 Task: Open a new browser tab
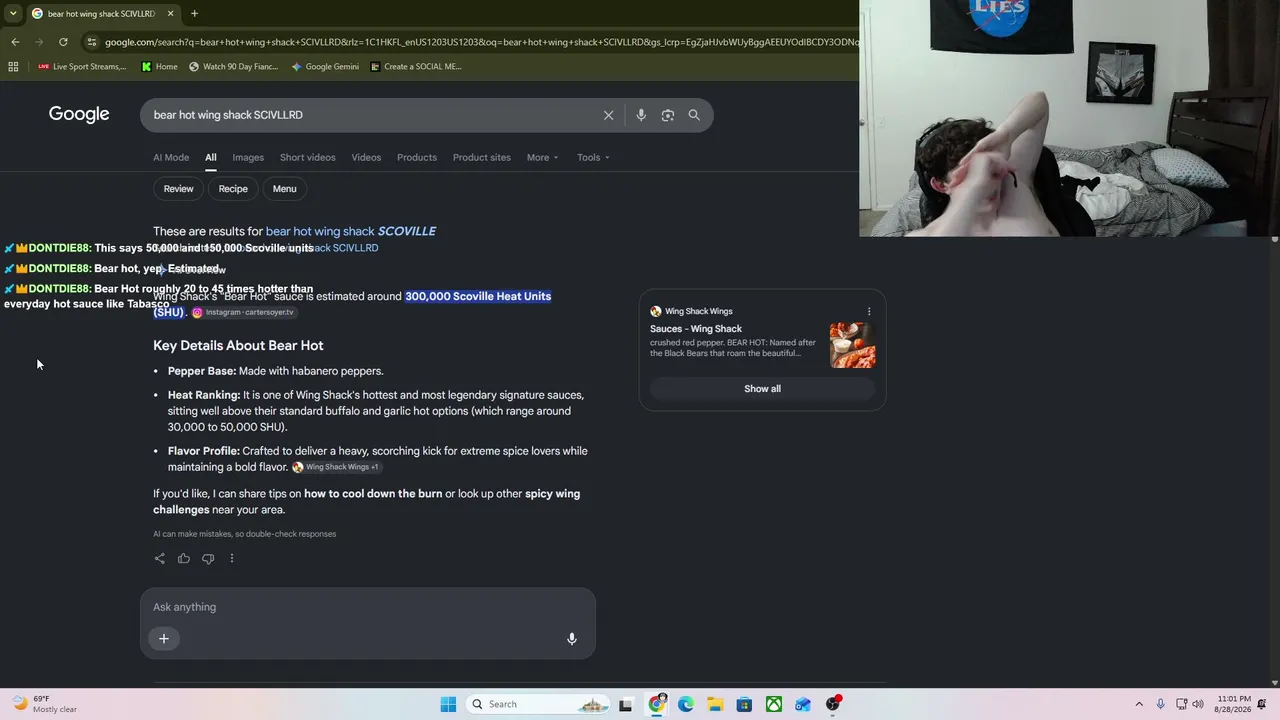click(x=194, y=14)
